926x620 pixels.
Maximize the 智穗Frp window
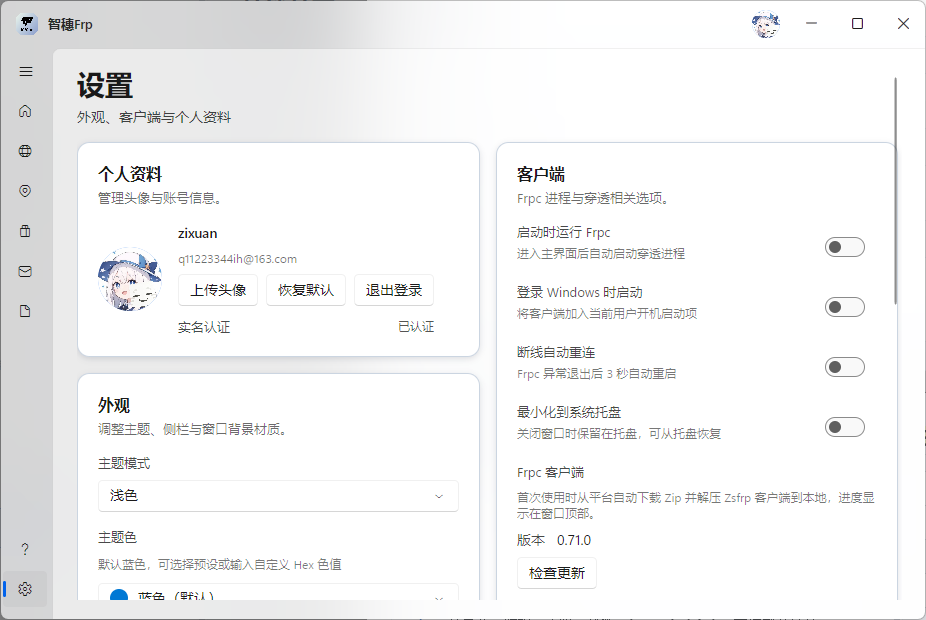[x=857, y=24]
